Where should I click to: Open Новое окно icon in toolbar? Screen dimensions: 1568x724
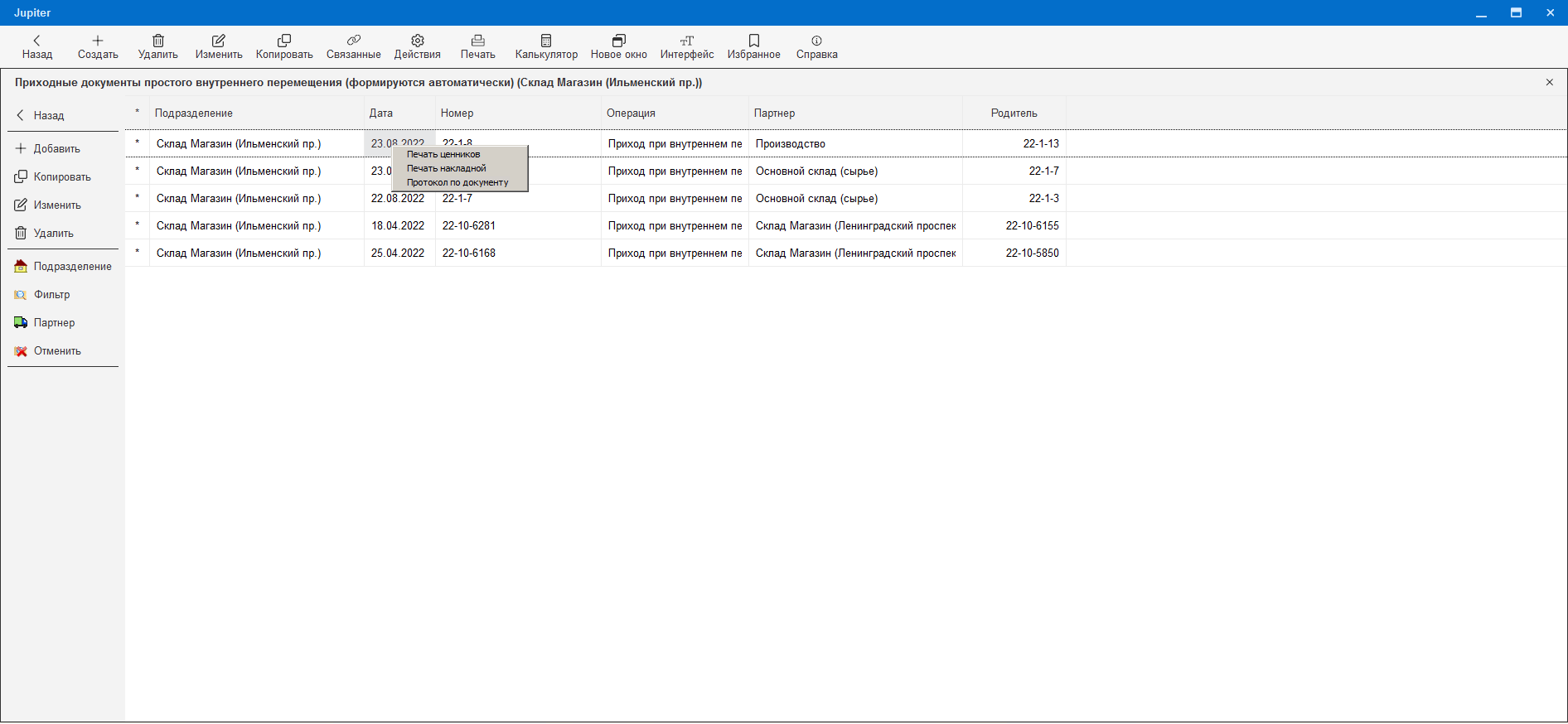pos(619,41)
